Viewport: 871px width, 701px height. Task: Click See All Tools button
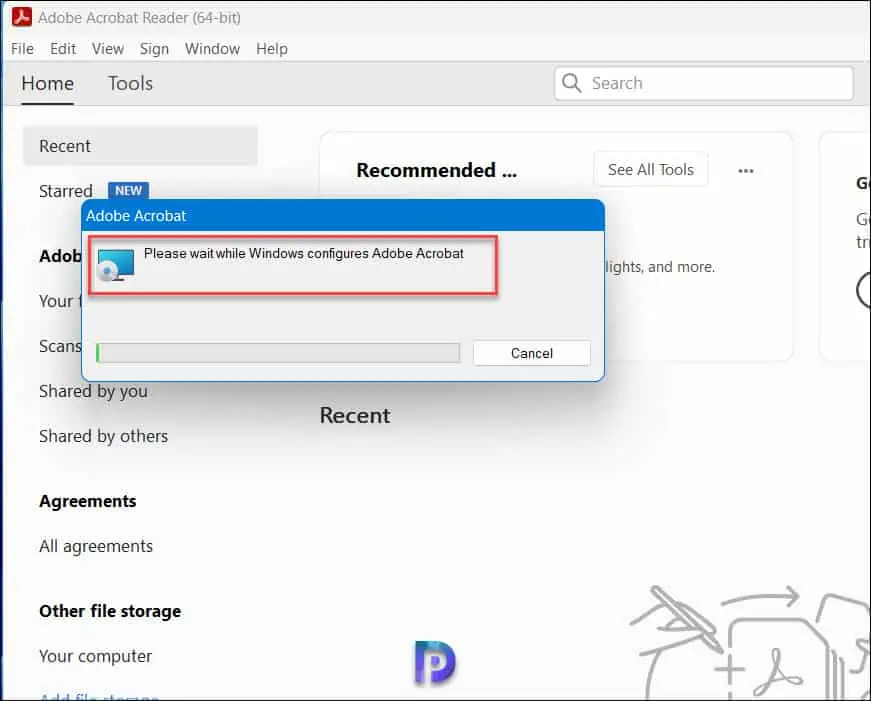click(650, 169)
